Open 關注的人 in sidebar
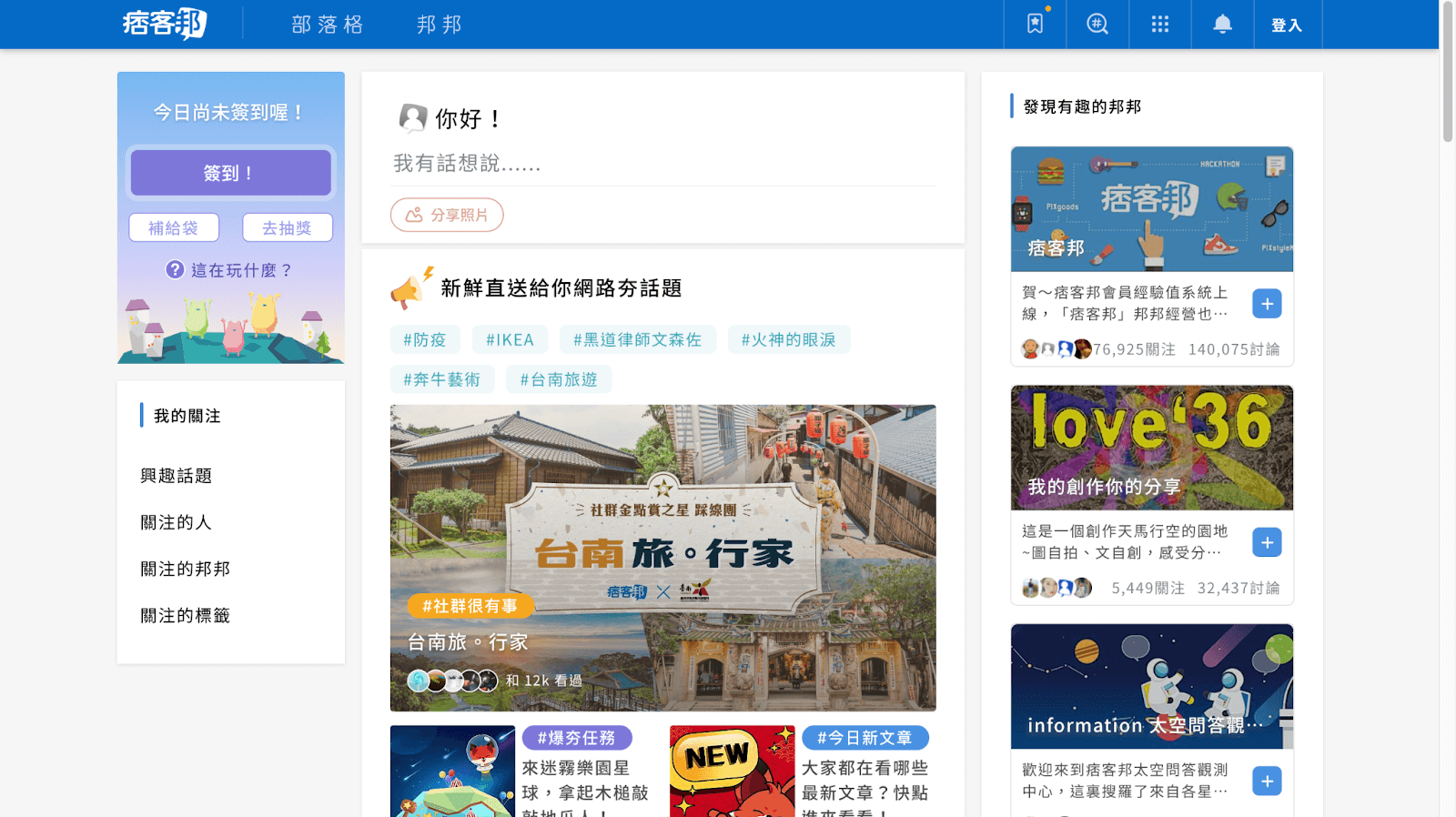 pos(177,522)
